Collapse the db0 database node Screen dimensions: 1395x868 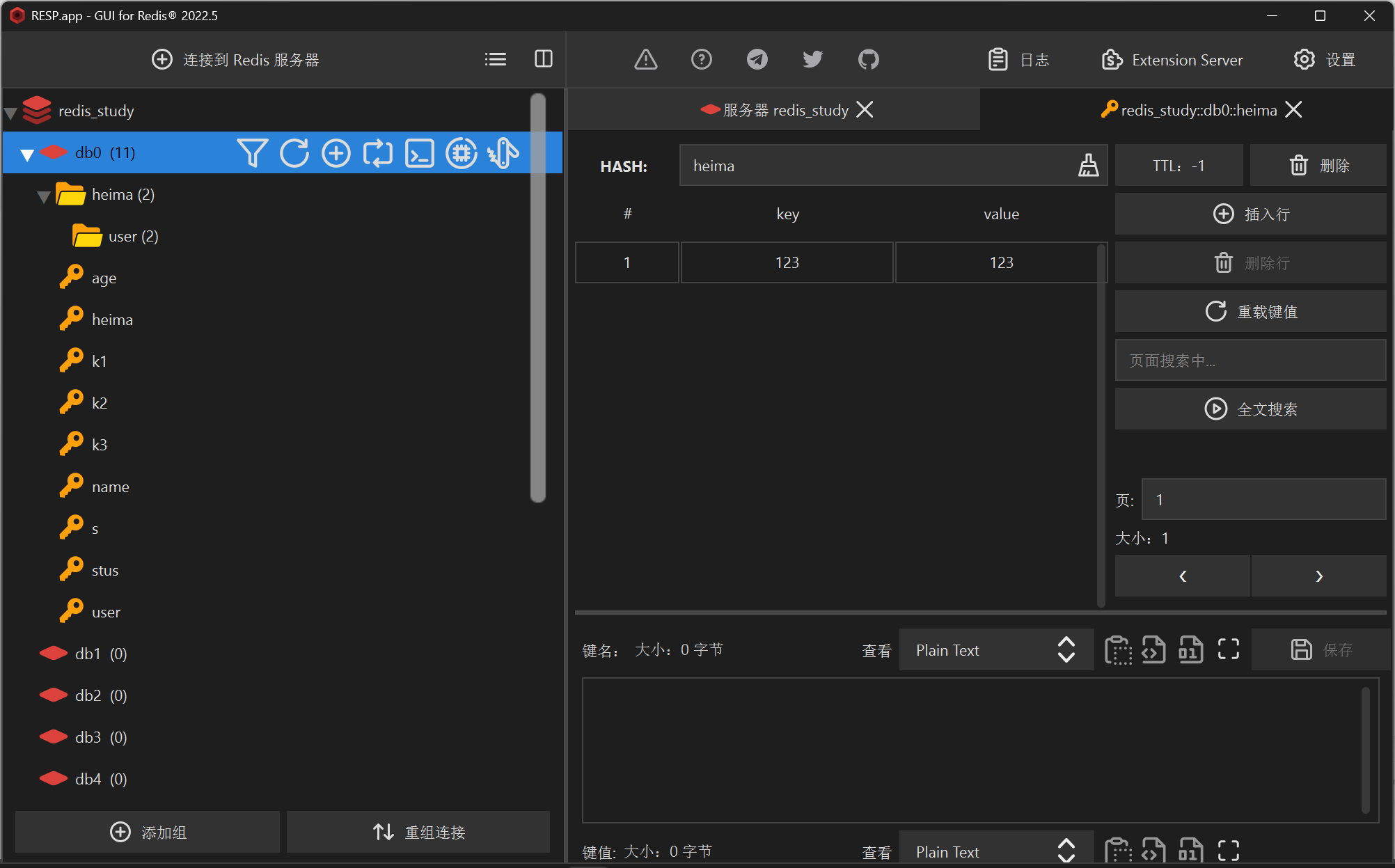point(27,154)
